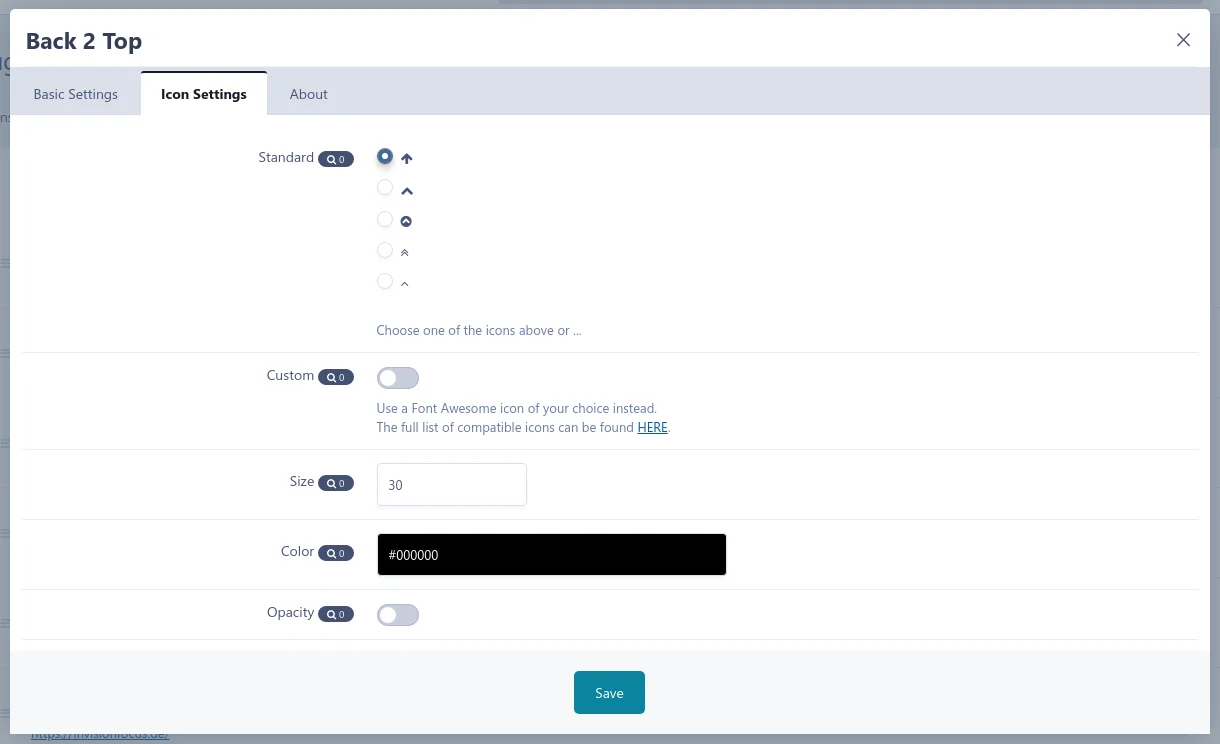
Task: Open the About tab
Action: [x=308, y=94]
